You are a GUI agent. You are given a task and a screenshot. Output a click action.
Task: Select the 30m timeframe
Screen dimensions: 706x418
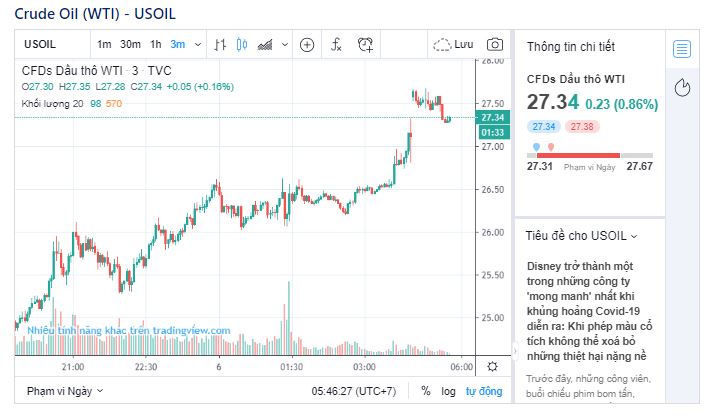(130, 44)
